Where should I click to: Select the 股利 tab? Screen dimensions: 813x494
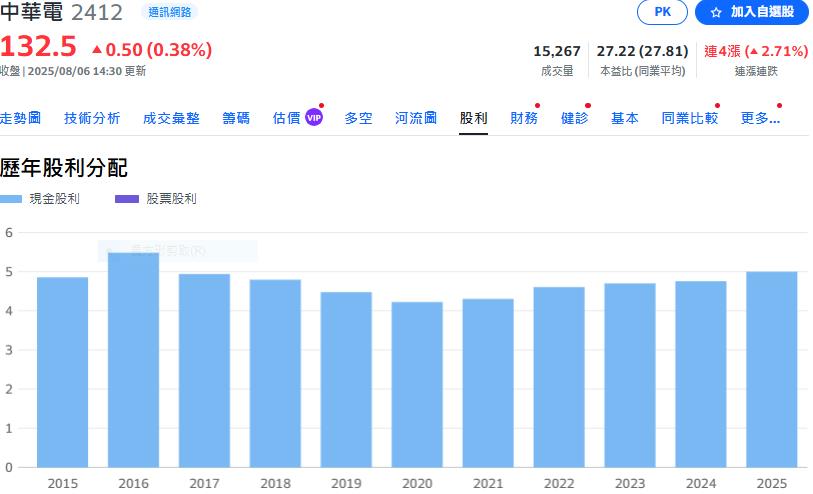coord(473,118)
